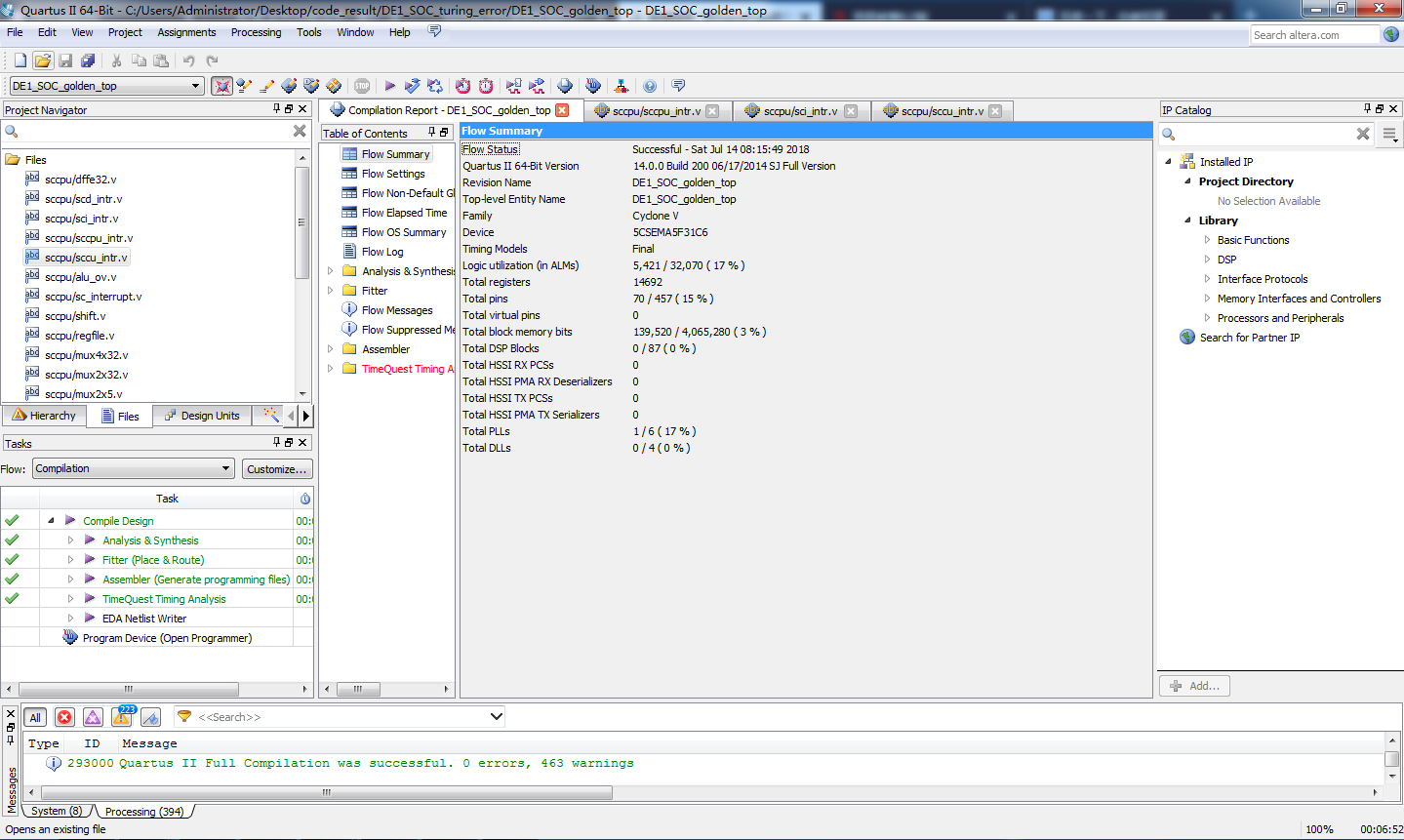Click the Search altera.com input field
Viewport: 1404px width, 840px height.
pos(1314,35)
